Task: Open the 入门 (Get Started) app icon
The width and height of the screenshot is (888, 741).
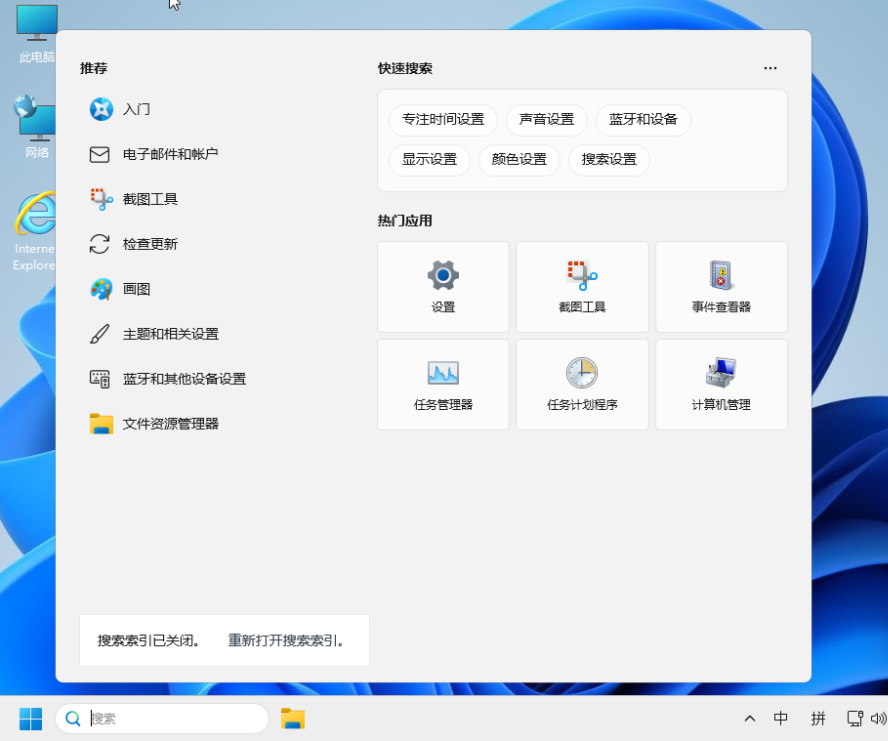Action: (x=101, y=109)
